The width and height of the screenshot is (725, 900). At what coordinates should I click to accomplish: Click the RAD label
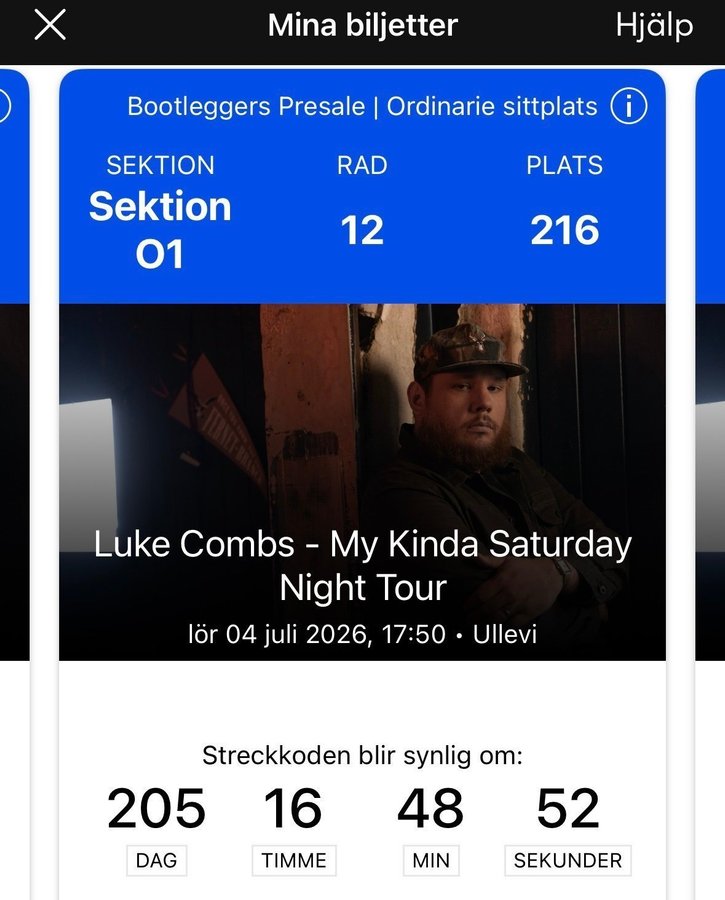pyautogui.click(x=362, y=165)
